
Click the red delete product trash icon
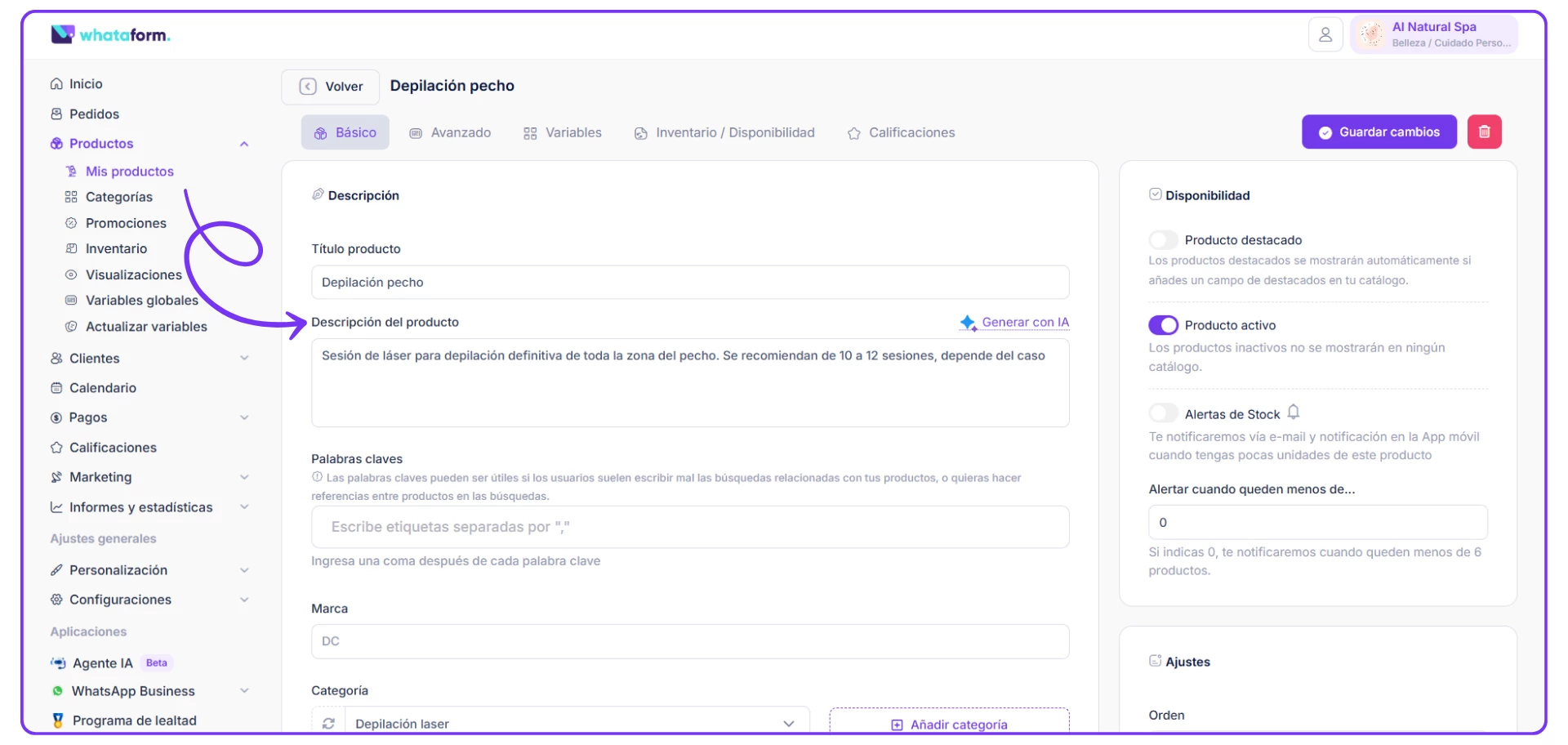point(1484,132)
